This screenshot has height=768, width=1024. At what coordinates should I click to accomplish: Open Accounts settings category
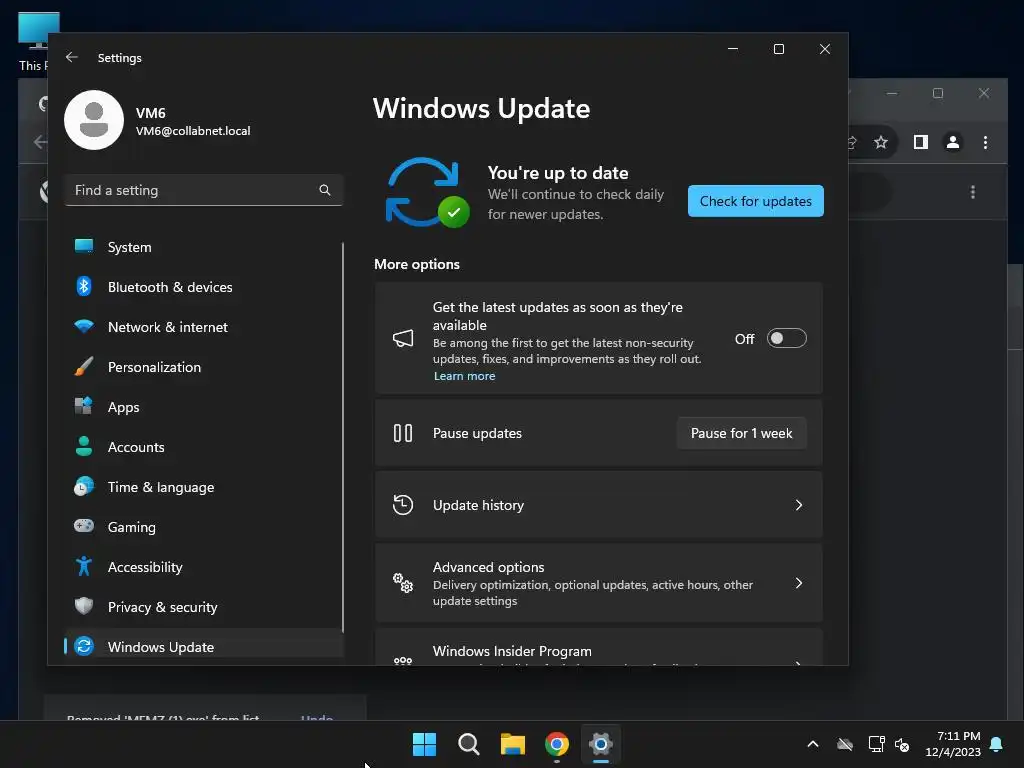coord(204,447)
